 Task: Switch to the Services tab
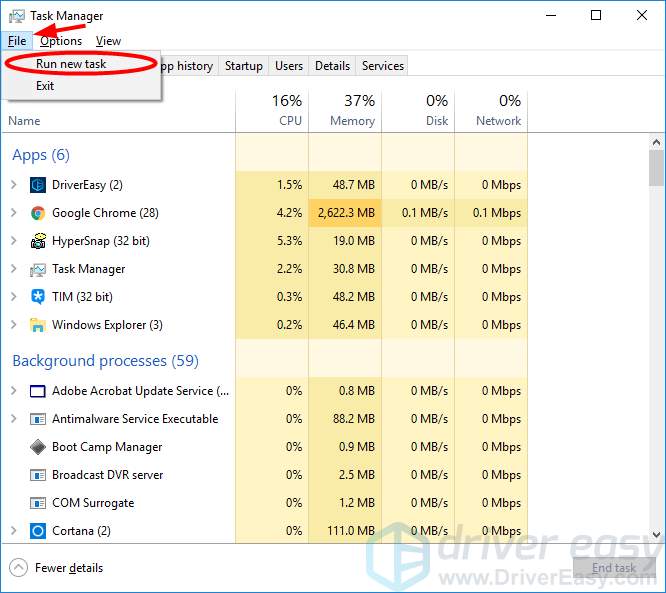tap(382, 66)
